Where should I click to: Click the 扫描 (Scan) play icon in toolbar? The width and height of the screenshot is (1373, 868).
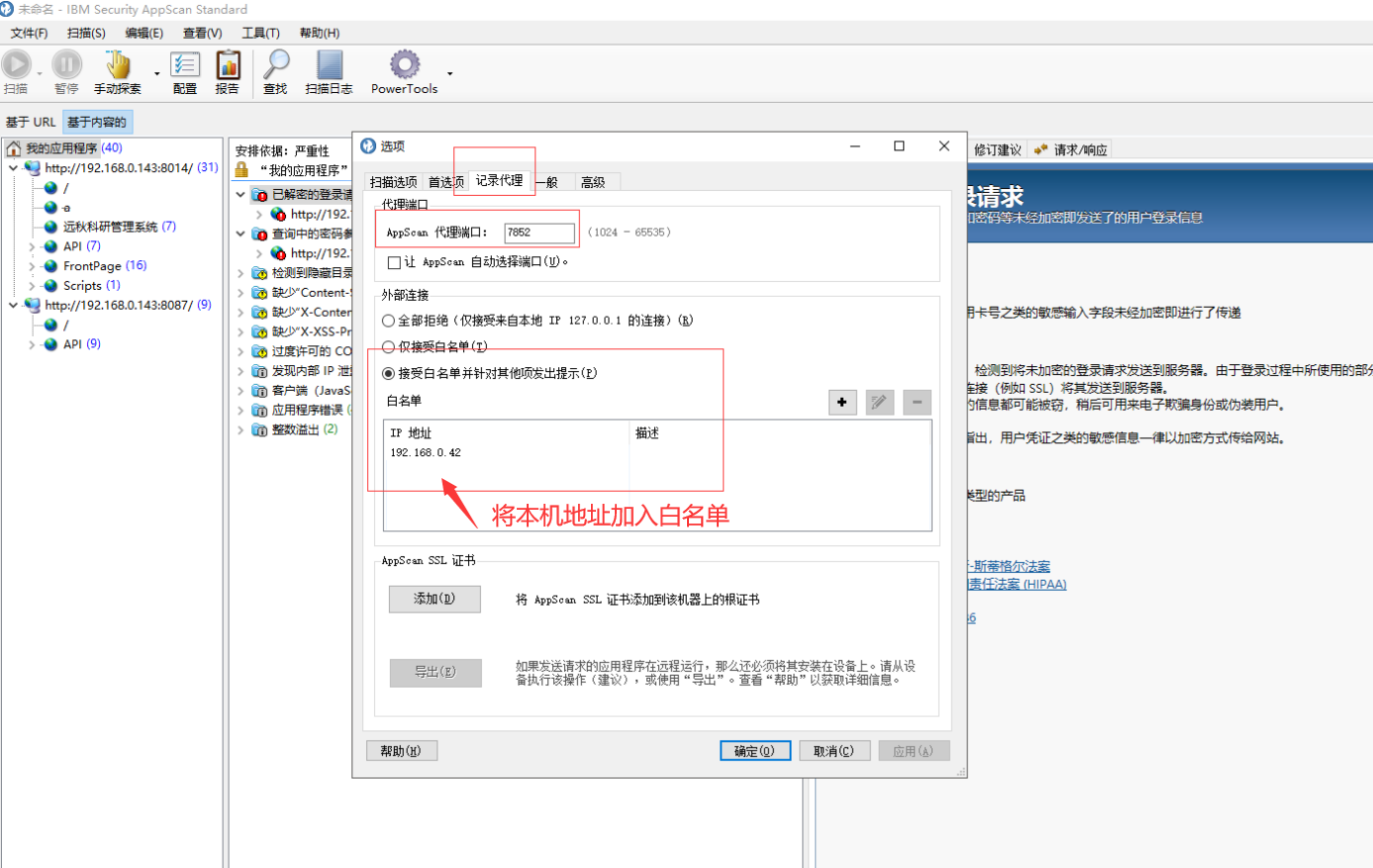(x=16, y=64)
